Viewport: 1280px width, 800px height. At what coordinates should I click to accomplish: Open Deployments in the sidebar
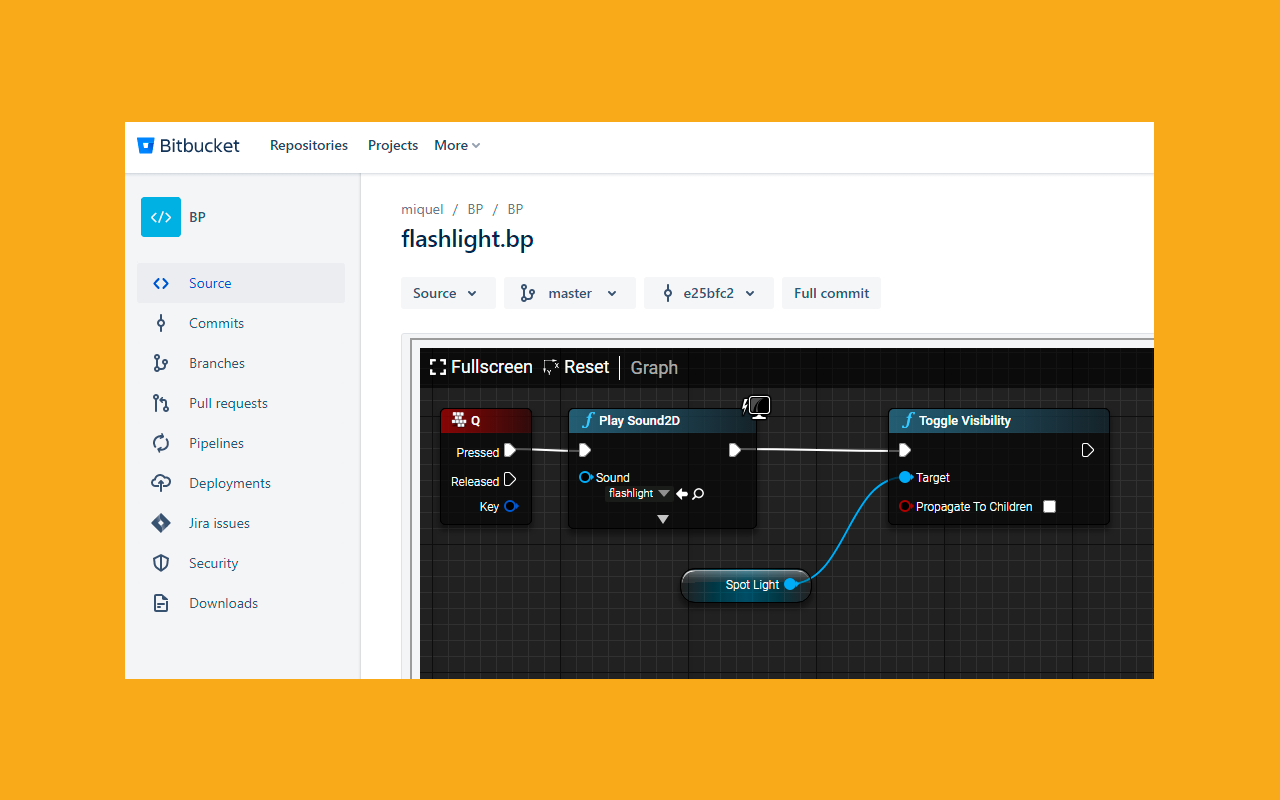241,483
